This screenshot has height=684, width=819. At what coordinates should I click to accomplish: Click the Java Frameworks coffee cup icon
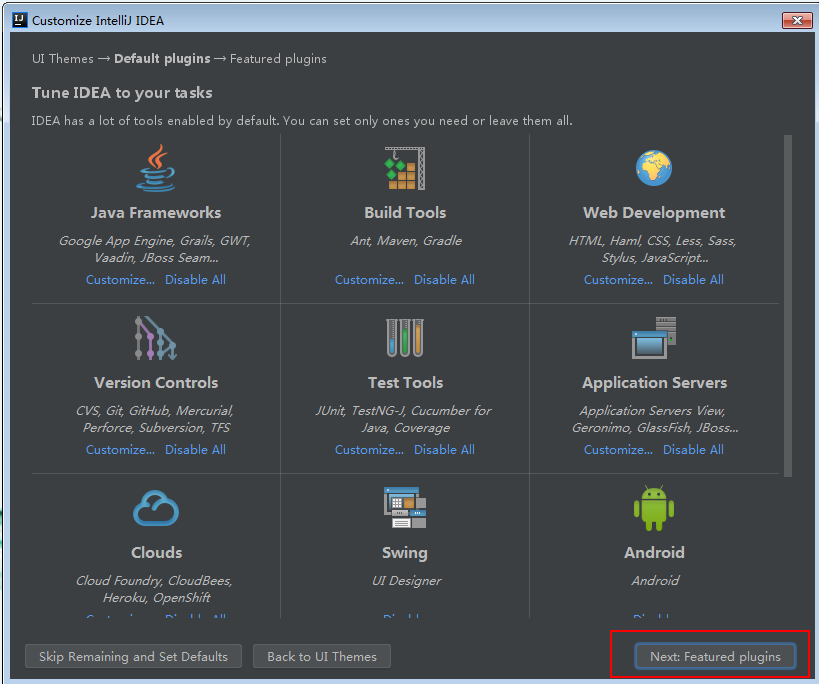(156, 168)
